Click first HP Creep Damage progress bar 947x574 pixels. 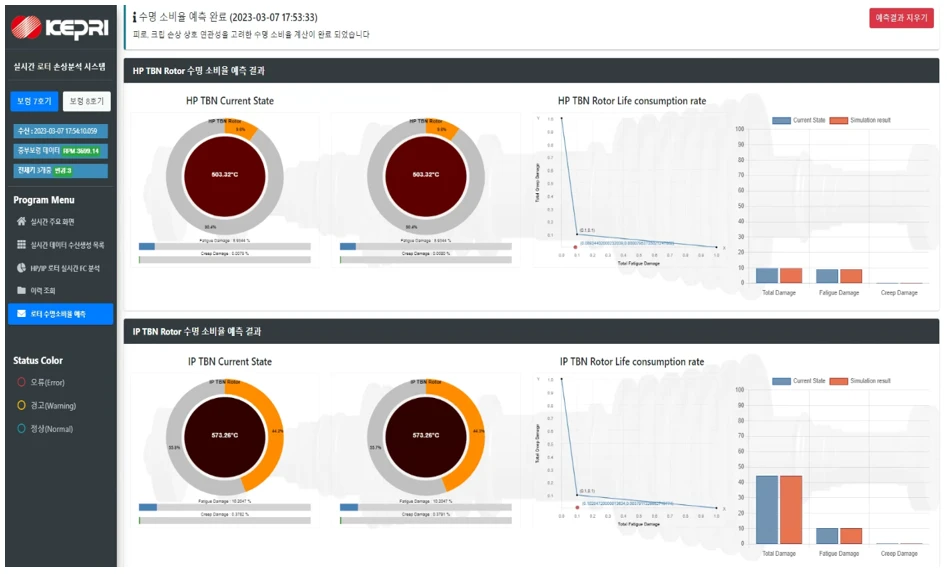[x=225, y=260]
